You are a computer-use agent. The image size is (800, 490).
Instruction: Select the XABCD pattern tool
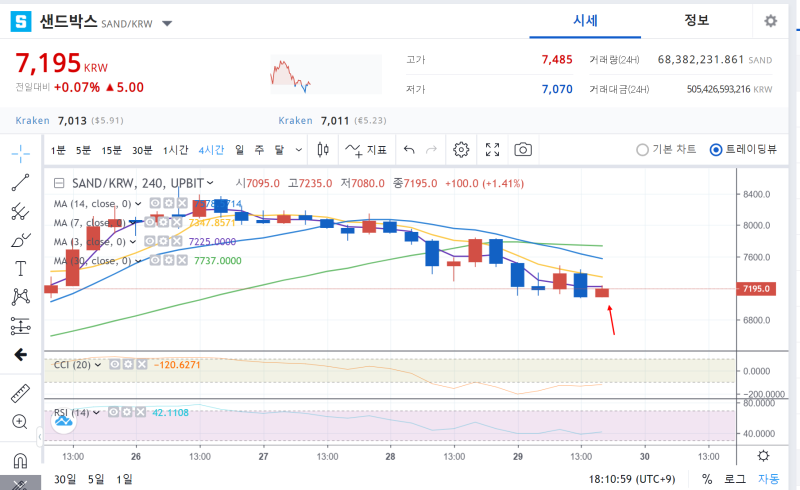tap(20, 297)
